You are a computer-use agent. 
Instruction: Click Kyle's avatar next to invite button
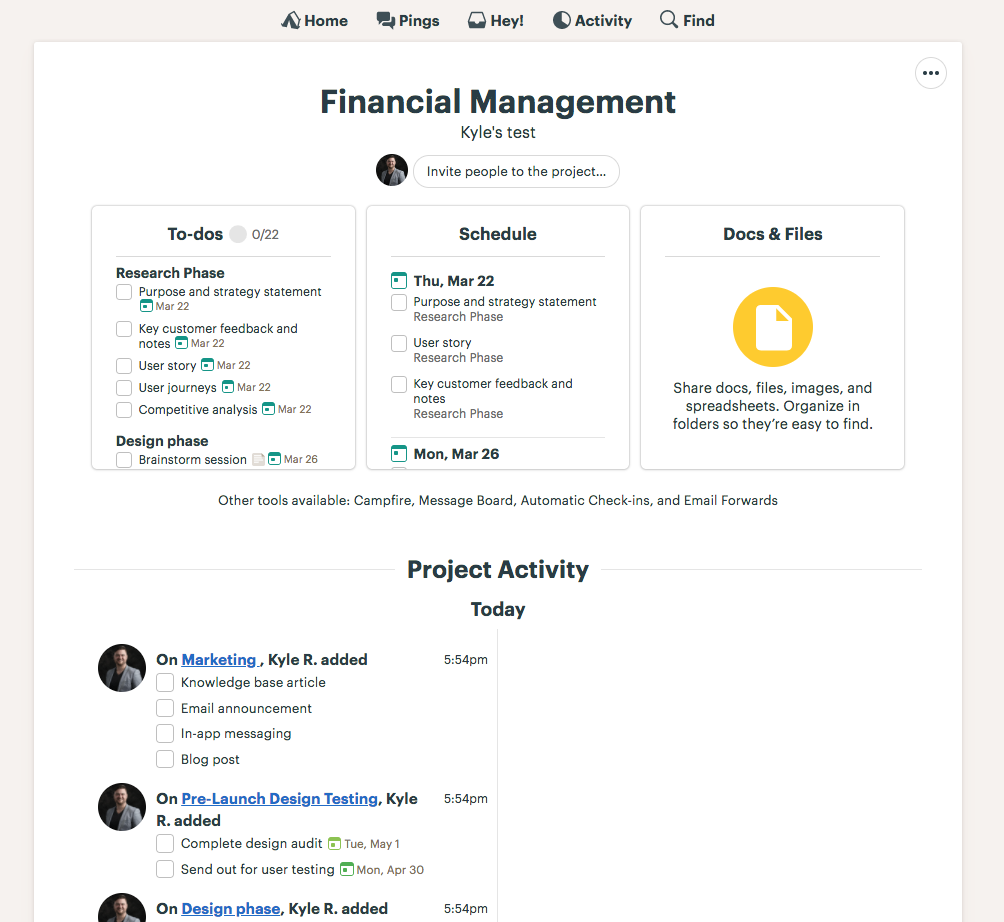click(x=392, y=171)
